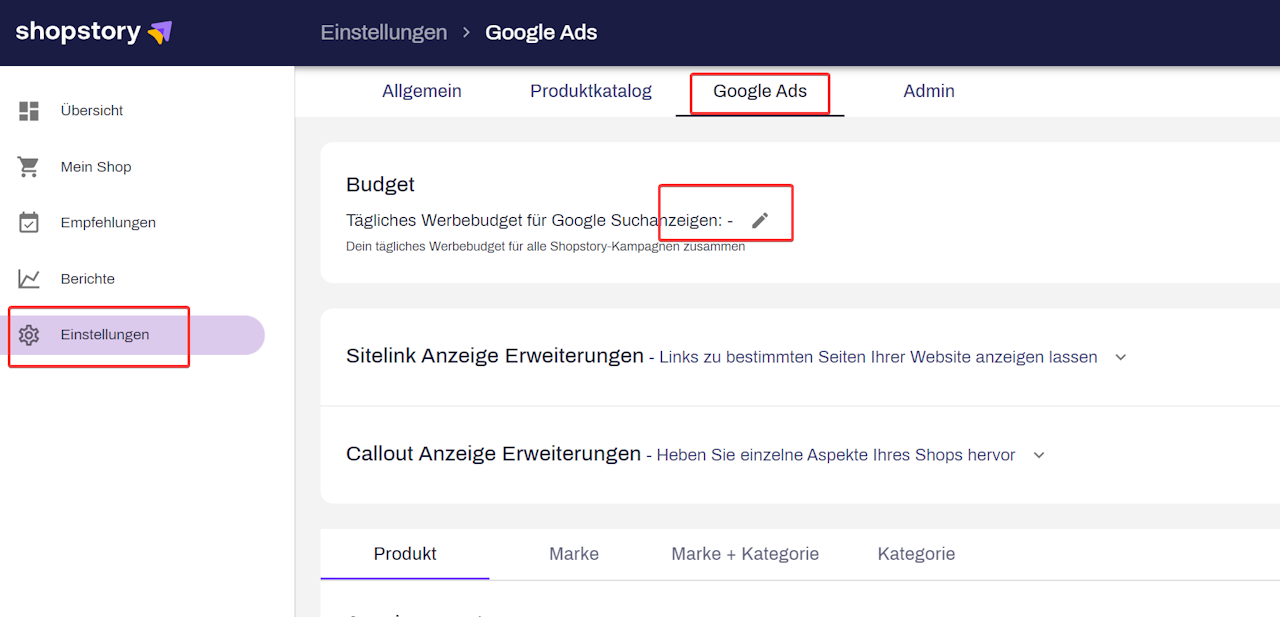Expand Sitelink Anzeige Erweiterungen chevron
The width and height of the screenshot is (1280, 617).
[1121, 357]
